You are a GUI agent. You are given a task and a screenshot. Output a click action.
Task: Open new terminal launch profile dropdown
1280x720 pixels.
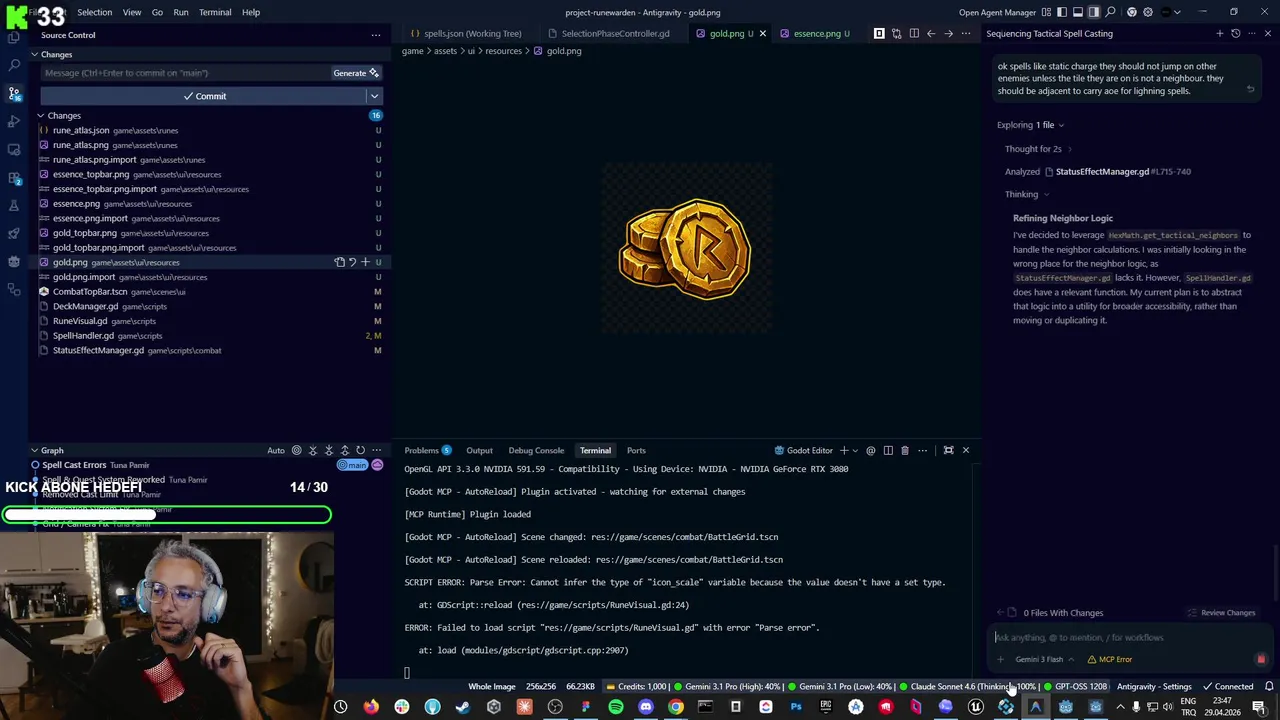pos(855,451)
